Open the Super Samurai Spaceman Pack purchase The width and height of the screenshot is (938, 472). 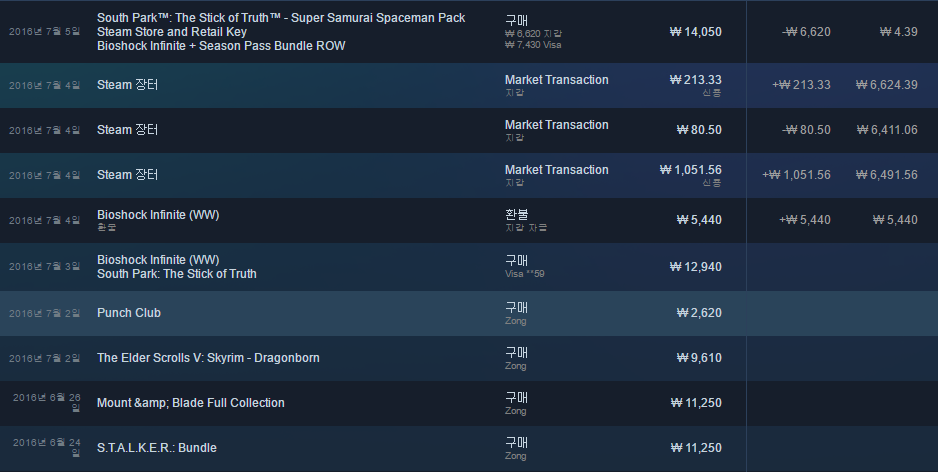(x=281, y=18)
